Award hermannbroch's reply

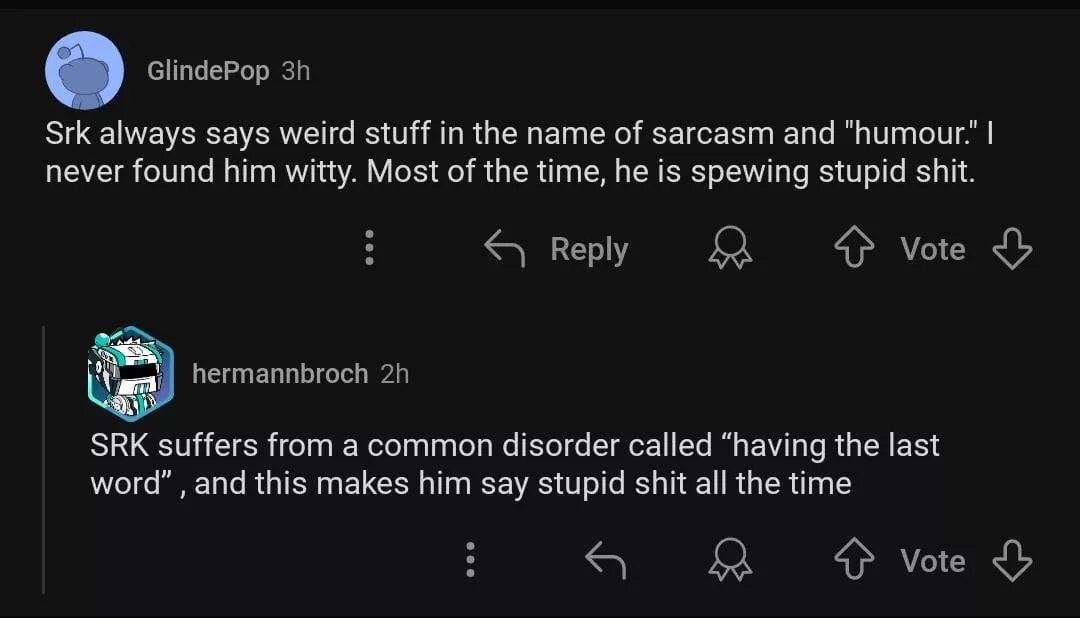(730, 561)
